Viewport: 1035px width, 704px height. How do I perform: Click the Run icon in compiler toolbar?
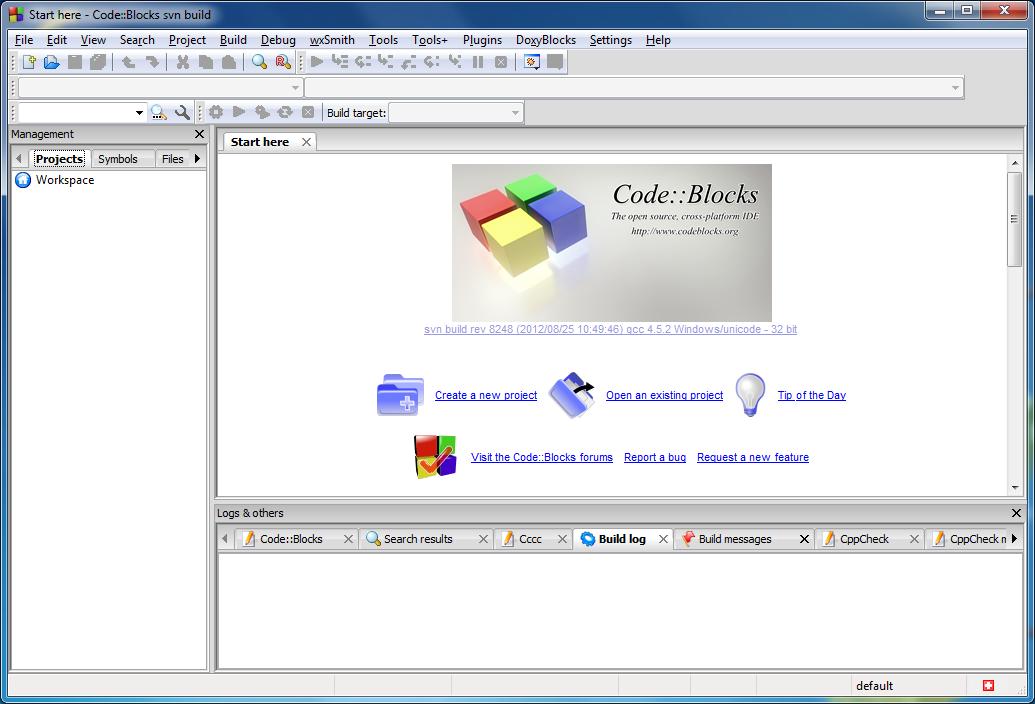[x=239, y=112]
